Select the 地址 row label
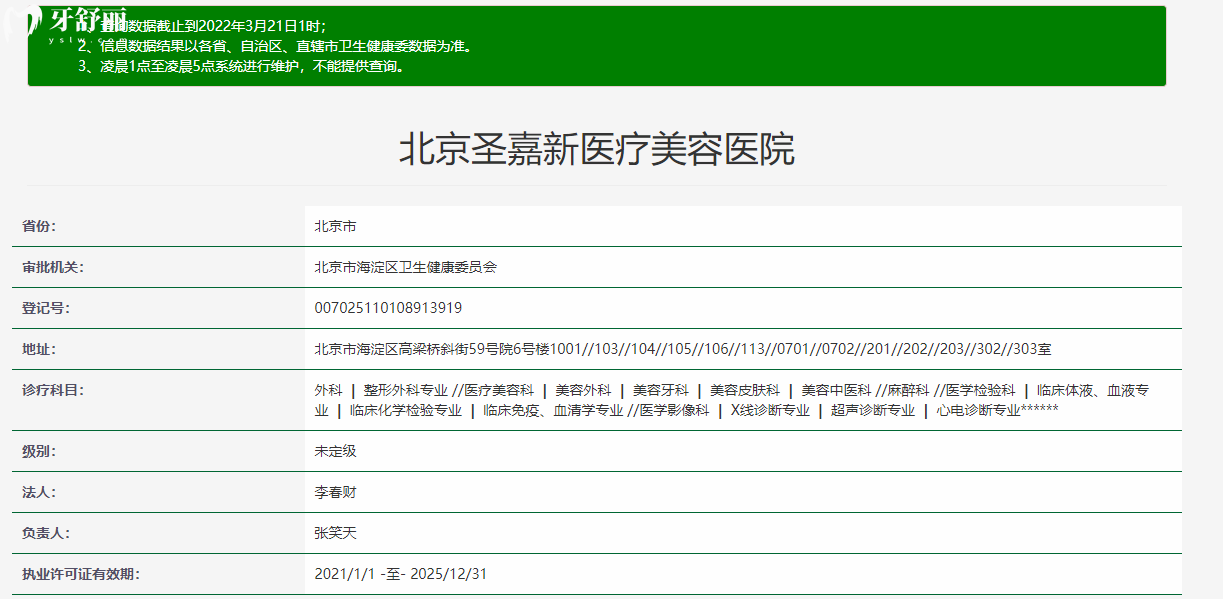Image resolution: width=1223 pixels, height=599 pixels. (40, 349)
